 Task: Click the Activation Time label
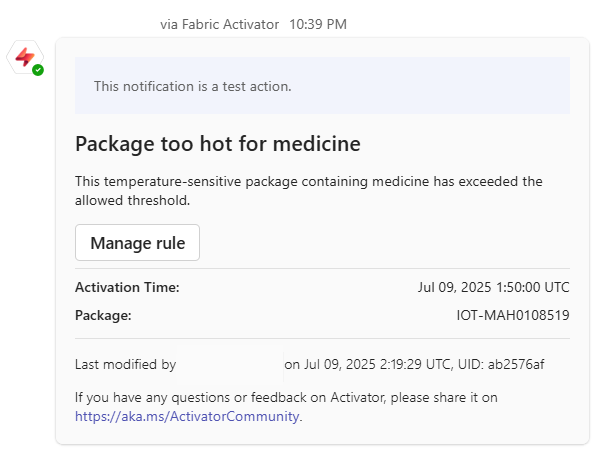127,287
